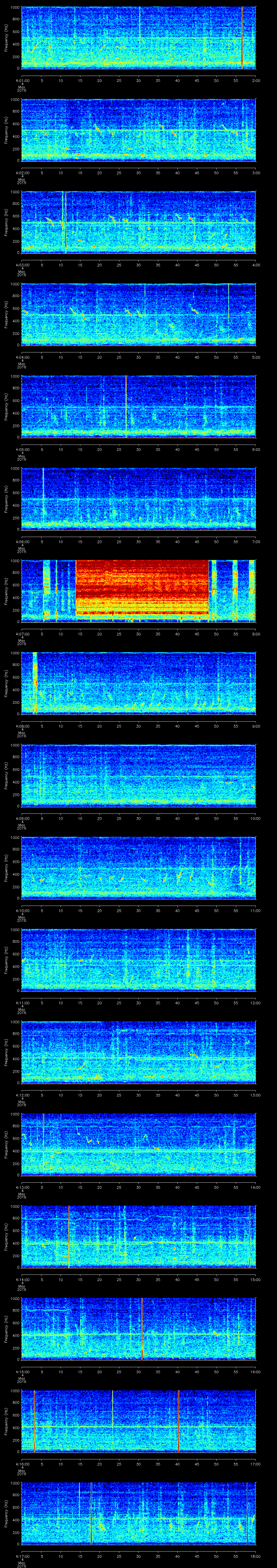Select the '11:00' end time label
277x1568 pixels.
[x=255, y=910]
